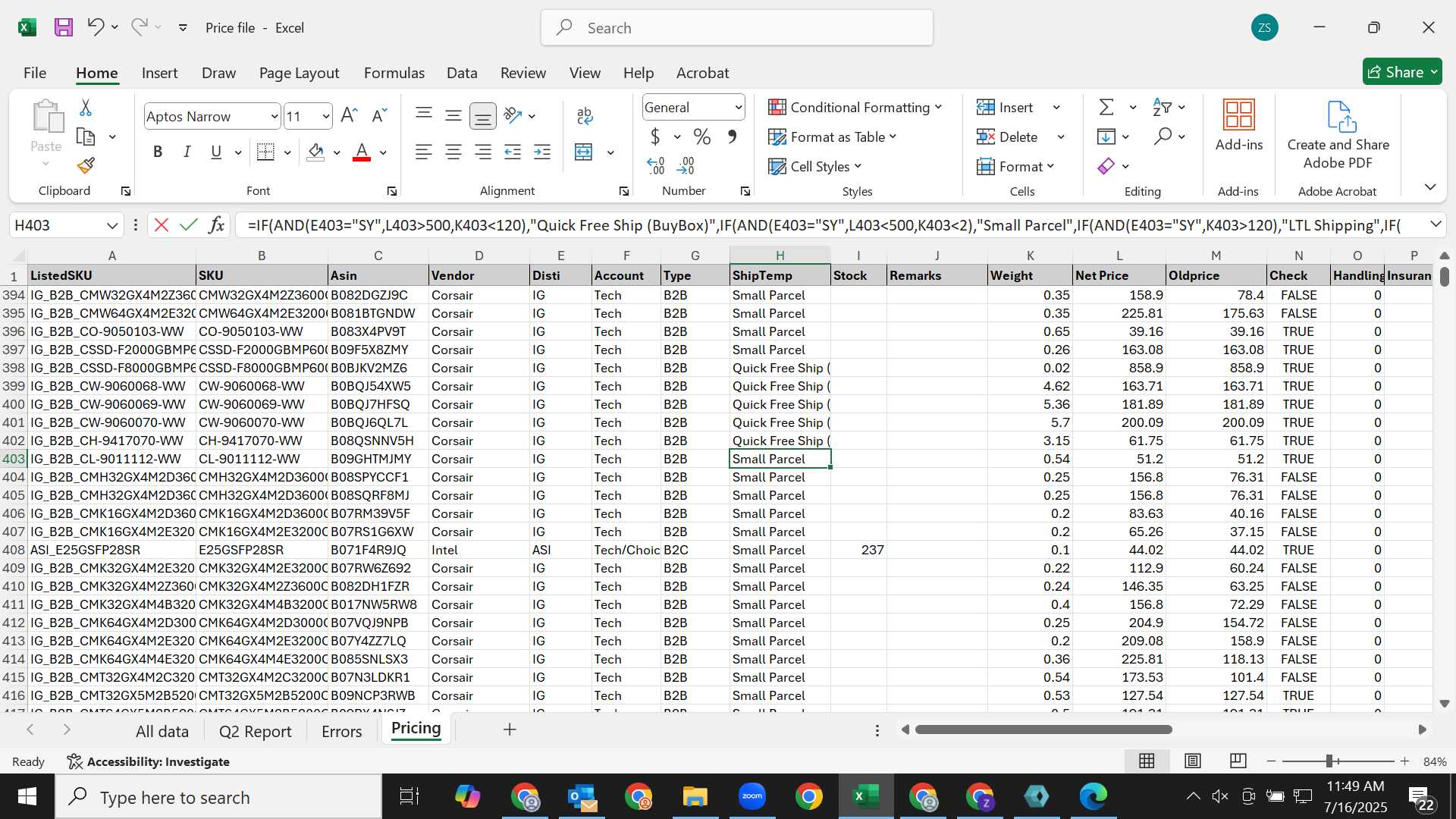Viewport: 1456px width, 819px height.
Task: Toggle Align Left
Action: (424, 152)
